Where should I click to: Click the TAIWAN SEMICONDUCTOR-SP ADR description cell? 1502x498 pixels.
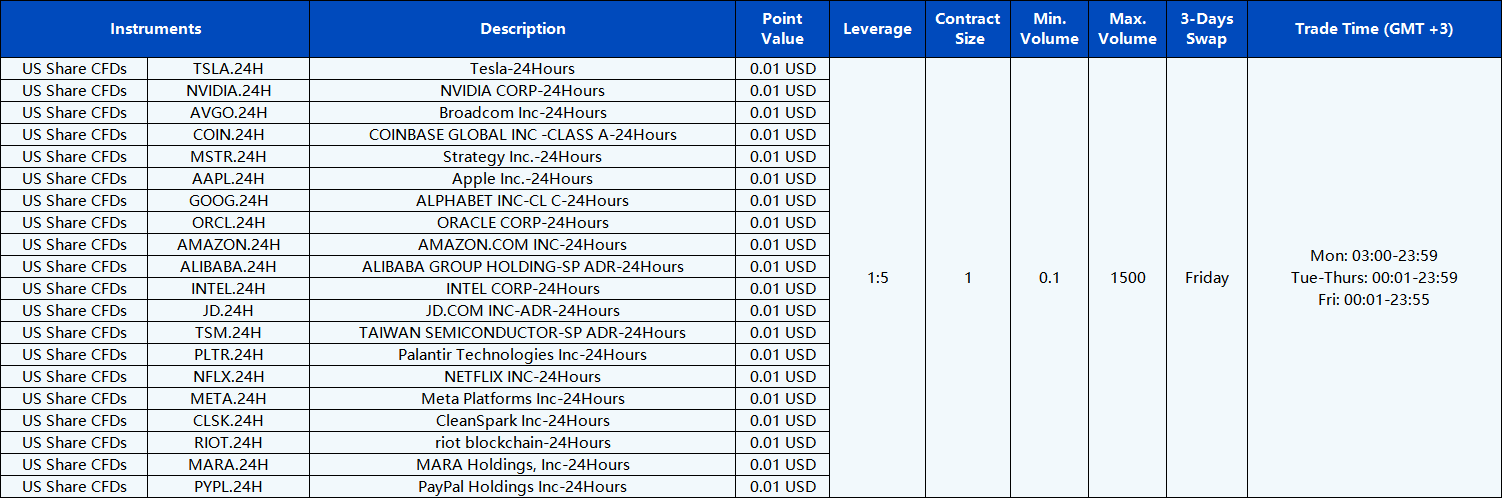522,333
